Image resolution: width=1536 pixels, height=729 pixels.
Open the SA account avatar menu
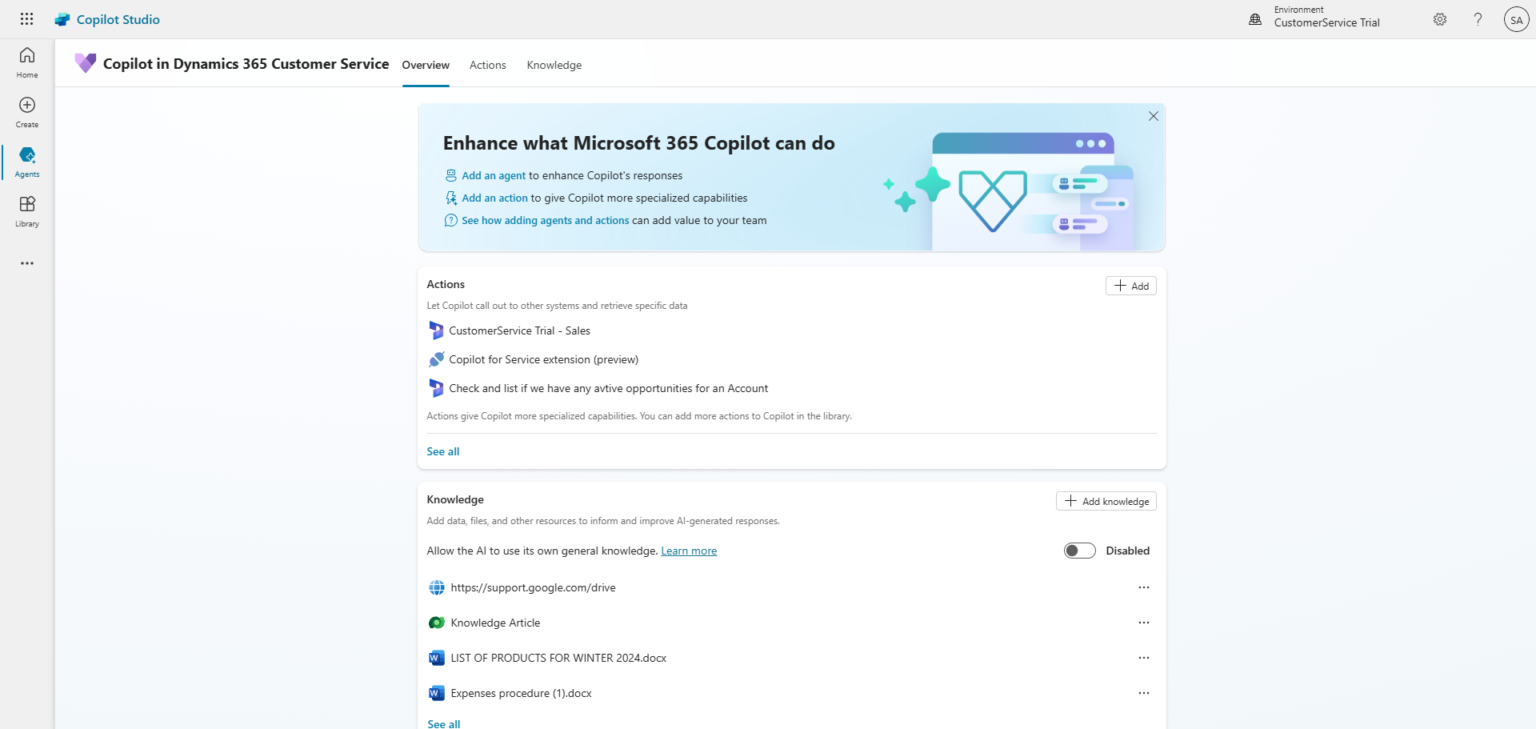point(1516,18)
